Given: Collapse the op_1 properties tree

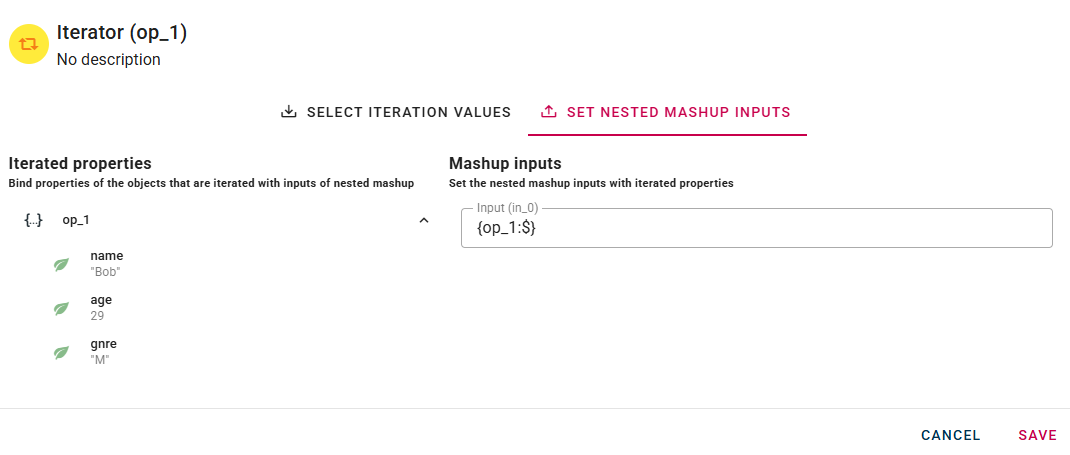Looking at the screenshot, I should 424,220.
